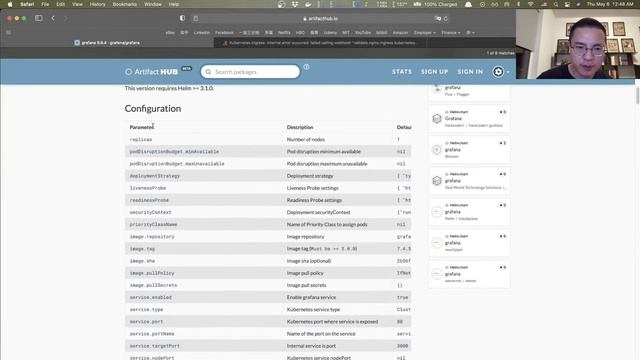Toggle Safari sidebar button
This screenshot has width=640, height=360.
click(x=39, y=18)
